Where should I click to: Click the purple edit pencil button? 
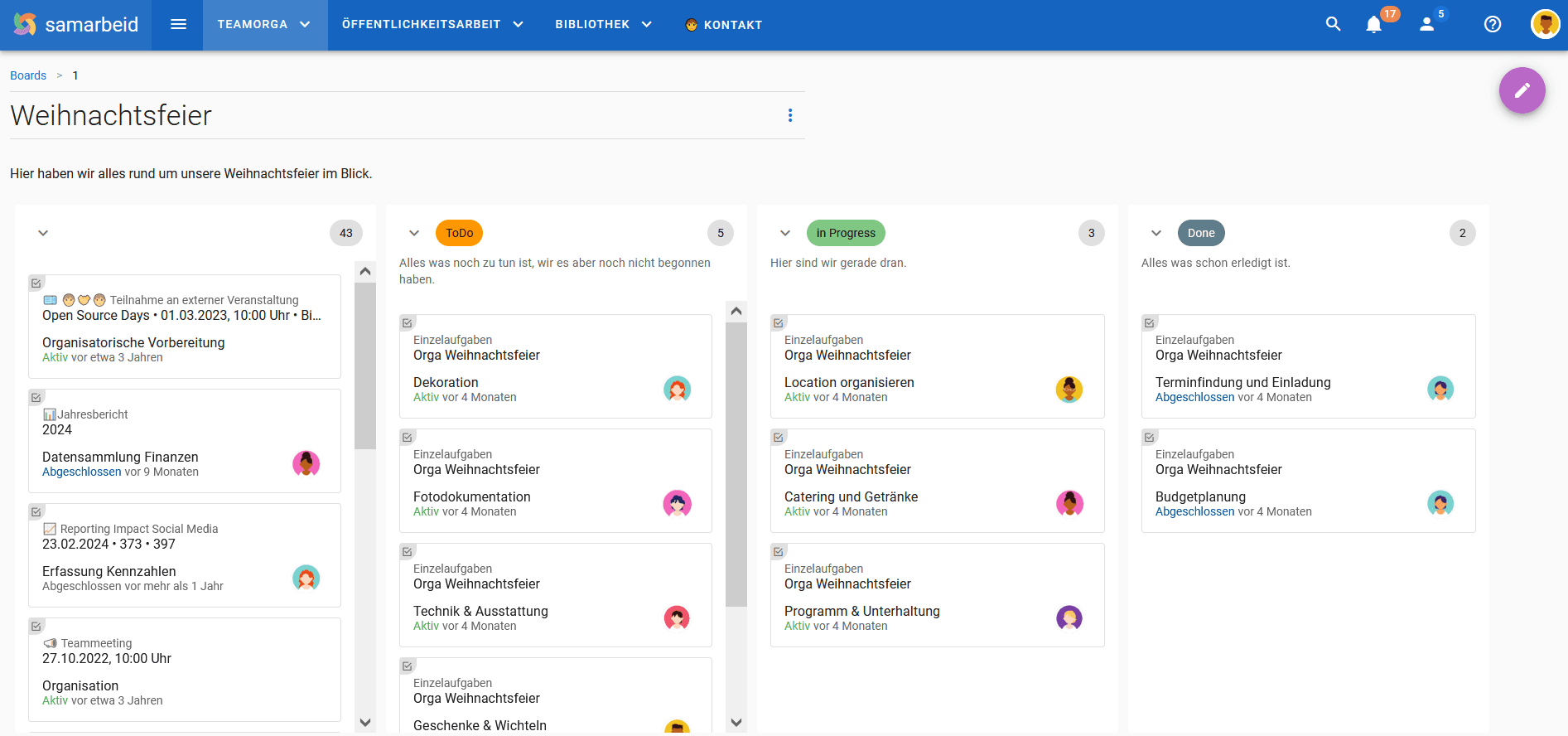click(x=1522, y=90)
